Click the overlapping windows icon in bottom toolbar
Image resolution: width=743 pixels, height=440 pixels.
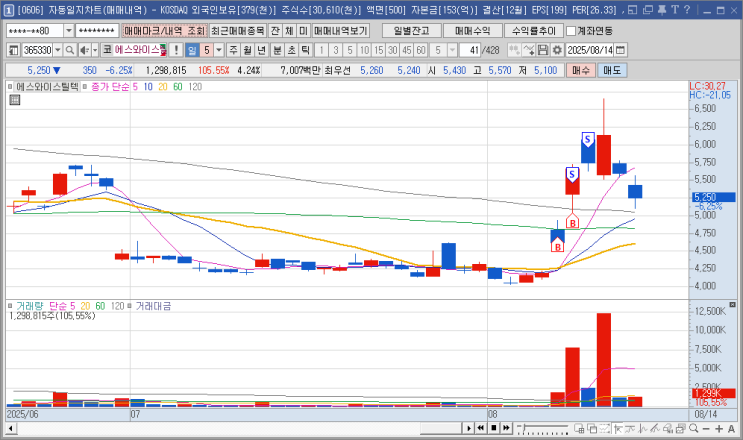click(592, 429)
